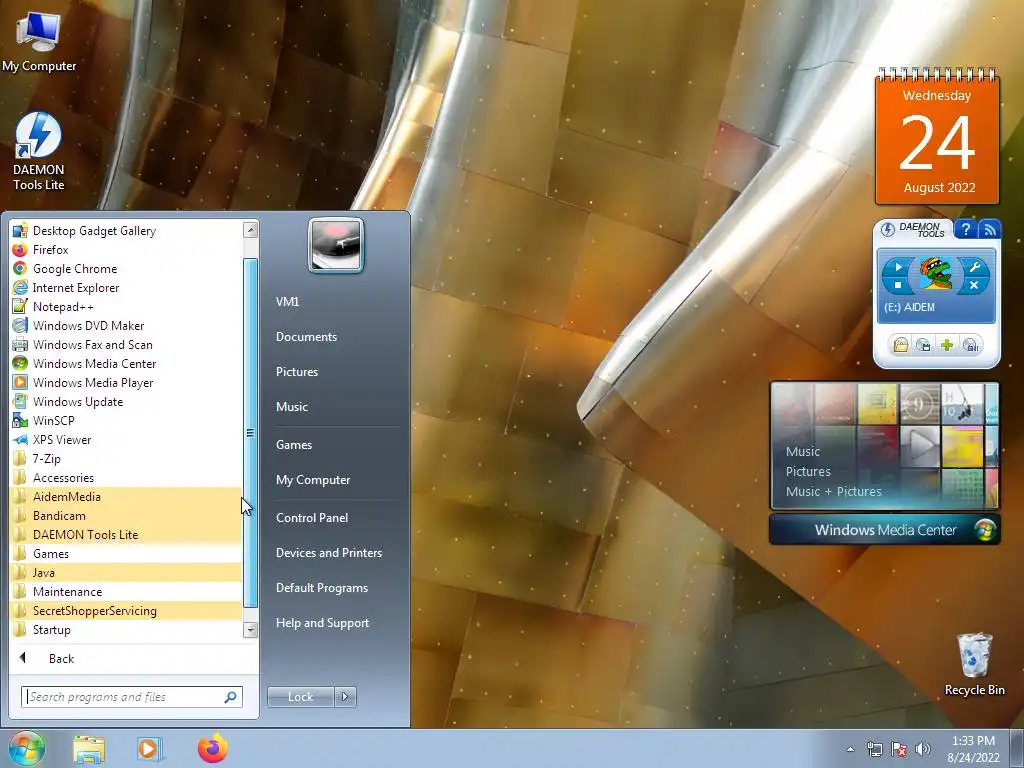Click the Windows Start orb
The width and height of the screenshot is (1024, 768).
pos(27,748)
